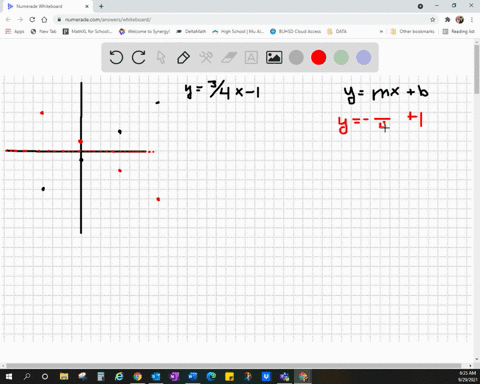Open the browser home page
480x384 pixels.
[x=44, y=20]
